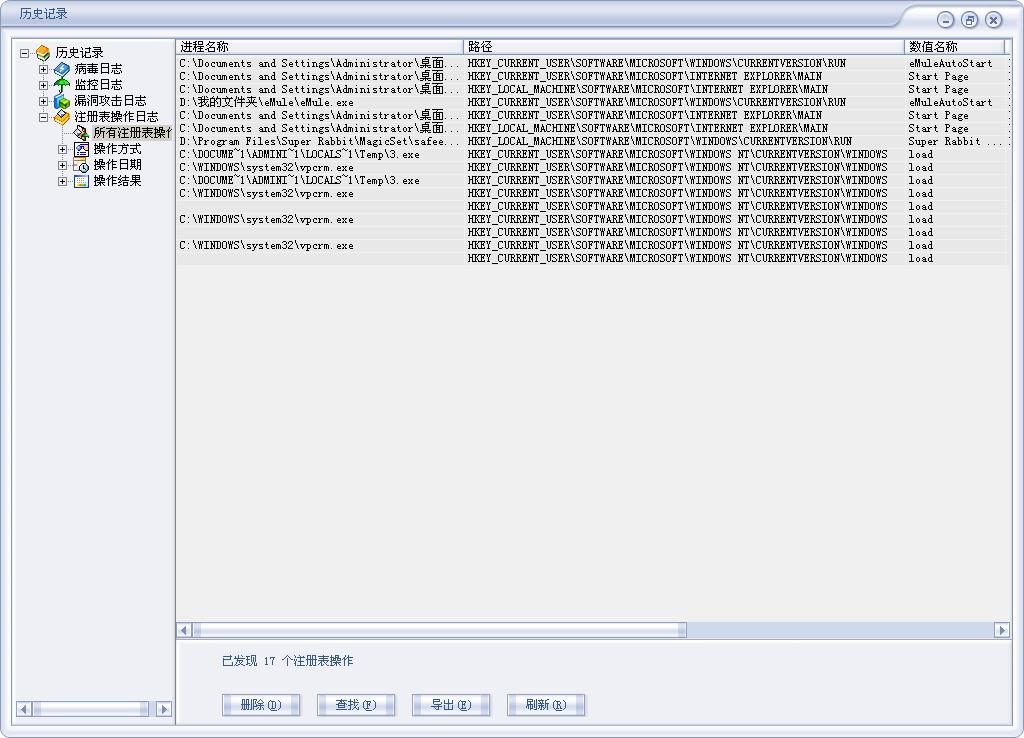Sort by 路径 column header

click(x=684, y=47)
